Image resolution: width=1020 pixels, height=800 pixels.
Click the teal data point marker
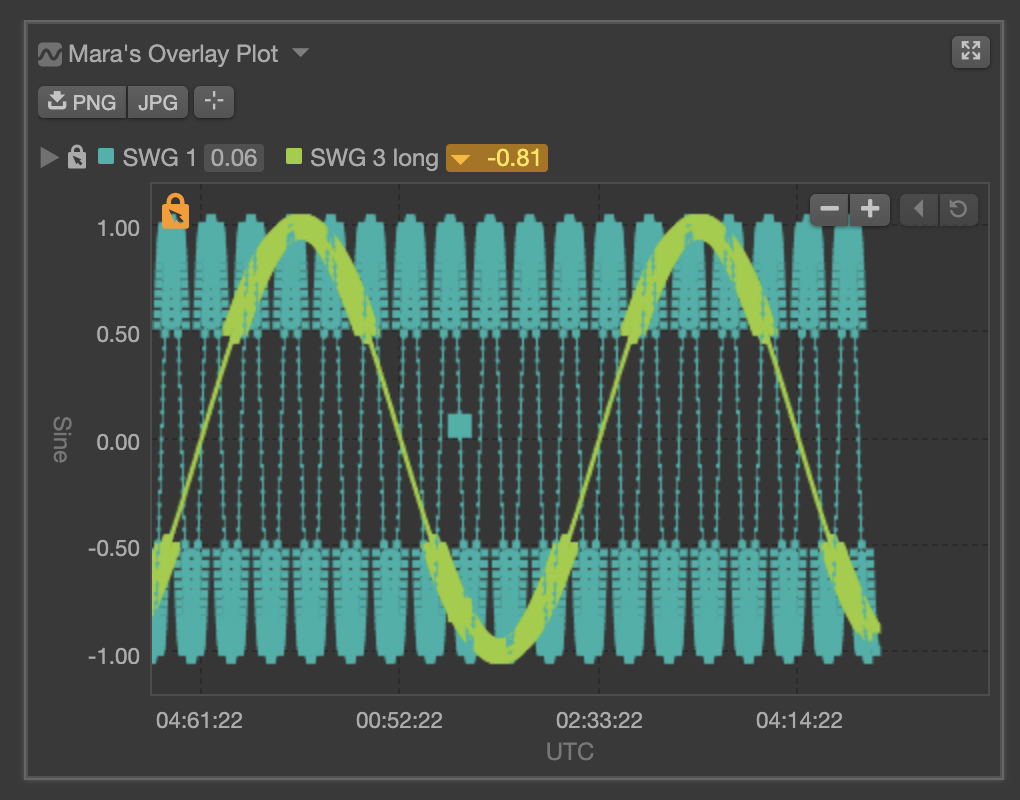pyautogui.click(x=460, y=425)
